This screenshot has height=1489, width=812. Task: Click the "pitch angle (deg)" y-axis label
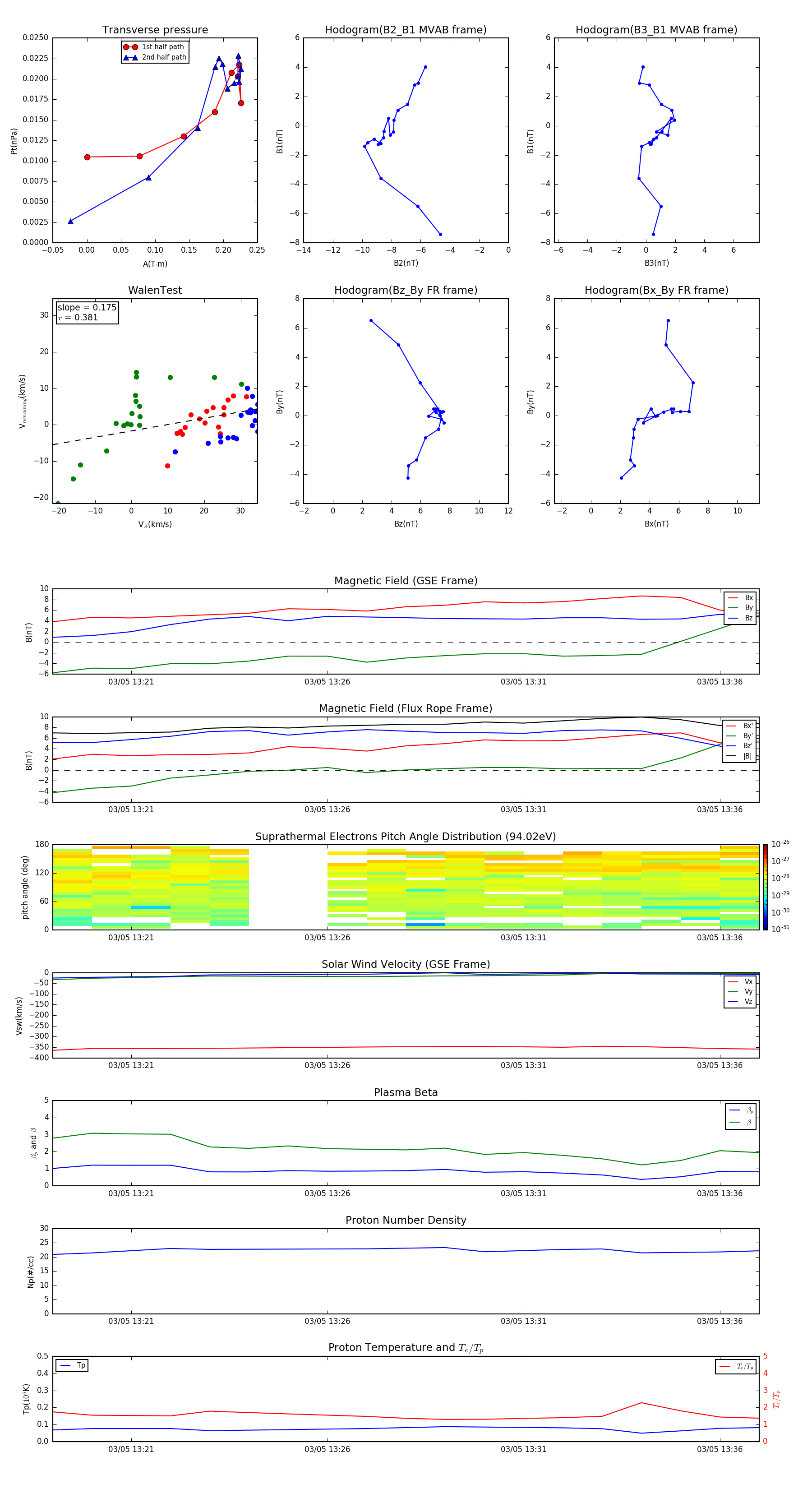click(x=25, y=887)
